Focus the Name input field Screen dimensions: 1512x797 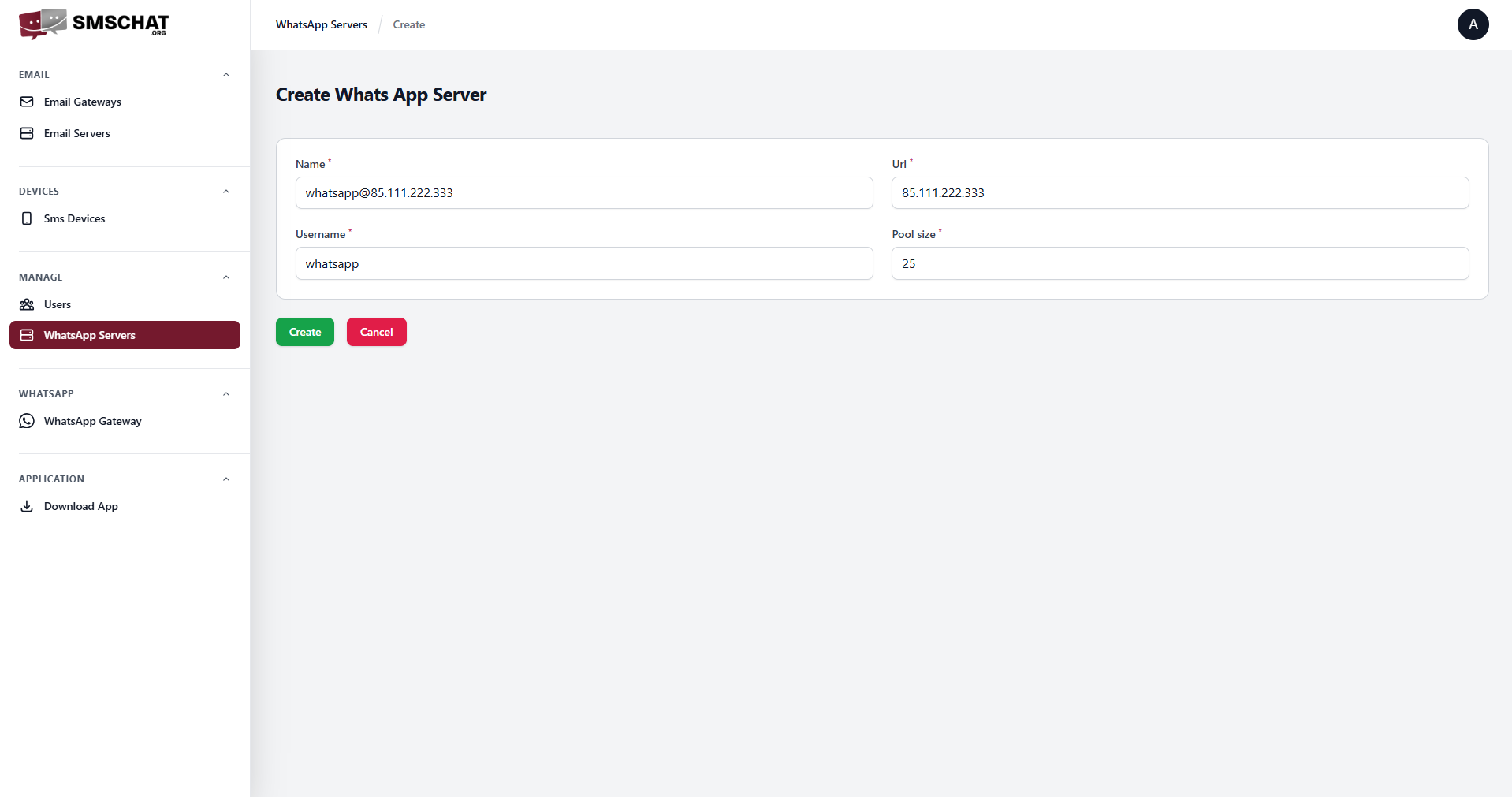(584, 193)
